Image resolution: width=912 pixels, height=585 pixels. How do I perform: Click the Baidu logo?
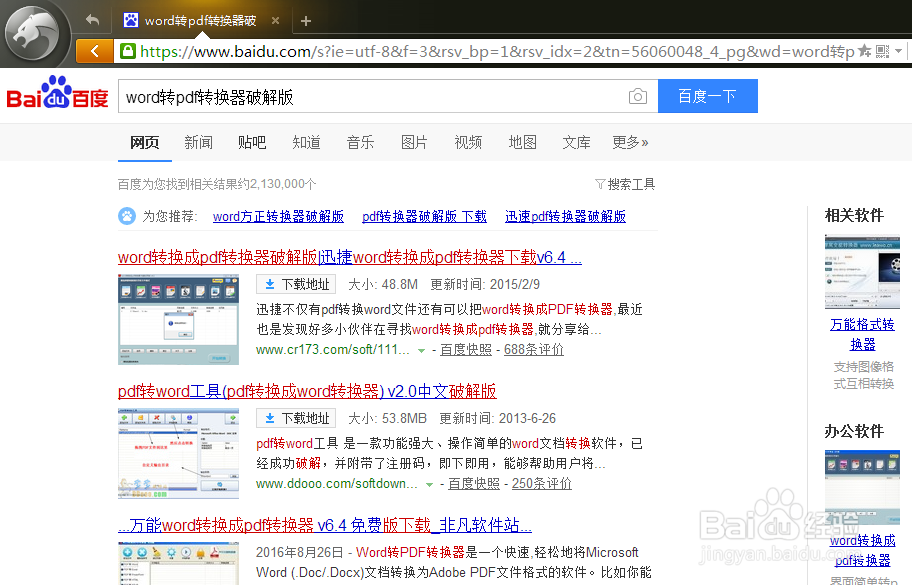click(57, 93)
